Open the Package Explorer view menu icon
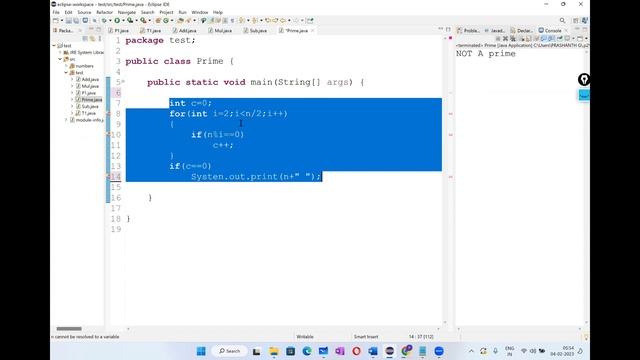 pyautogui.click(x=100, y=38)
